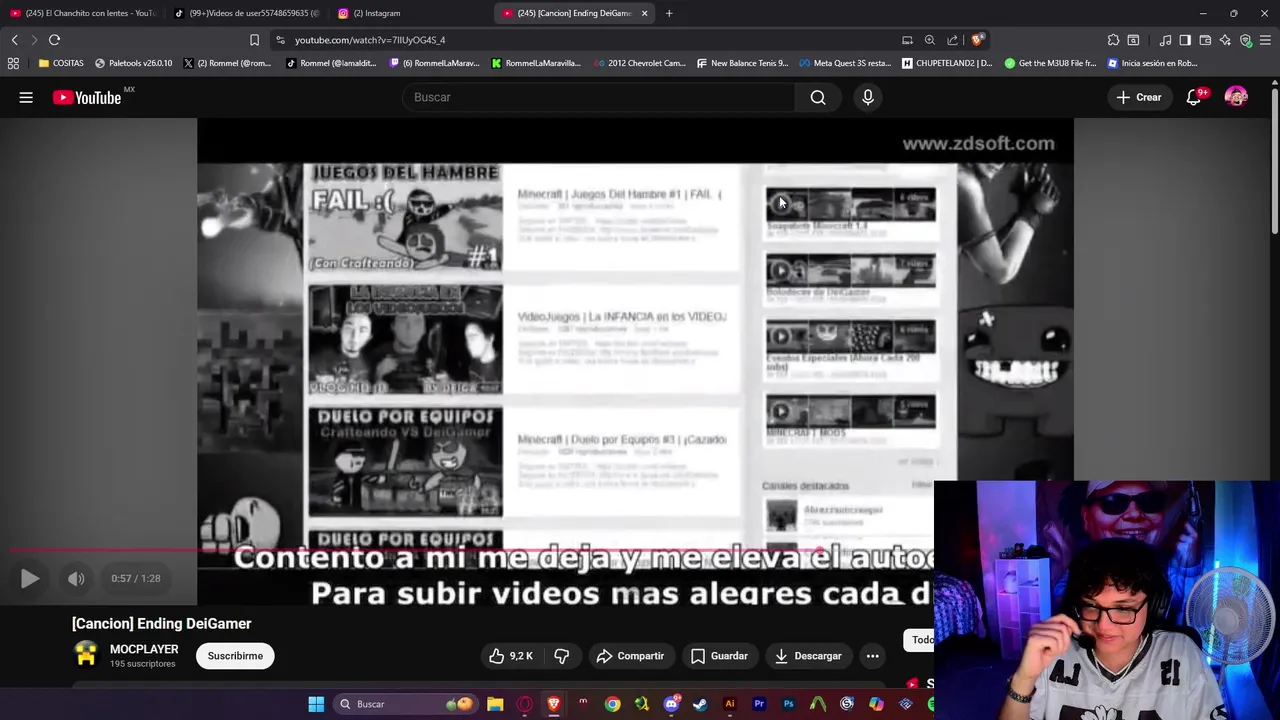Open browser extensions puzzle icon
This screenshot has width=1280, height=720.
coord(1113,40)
